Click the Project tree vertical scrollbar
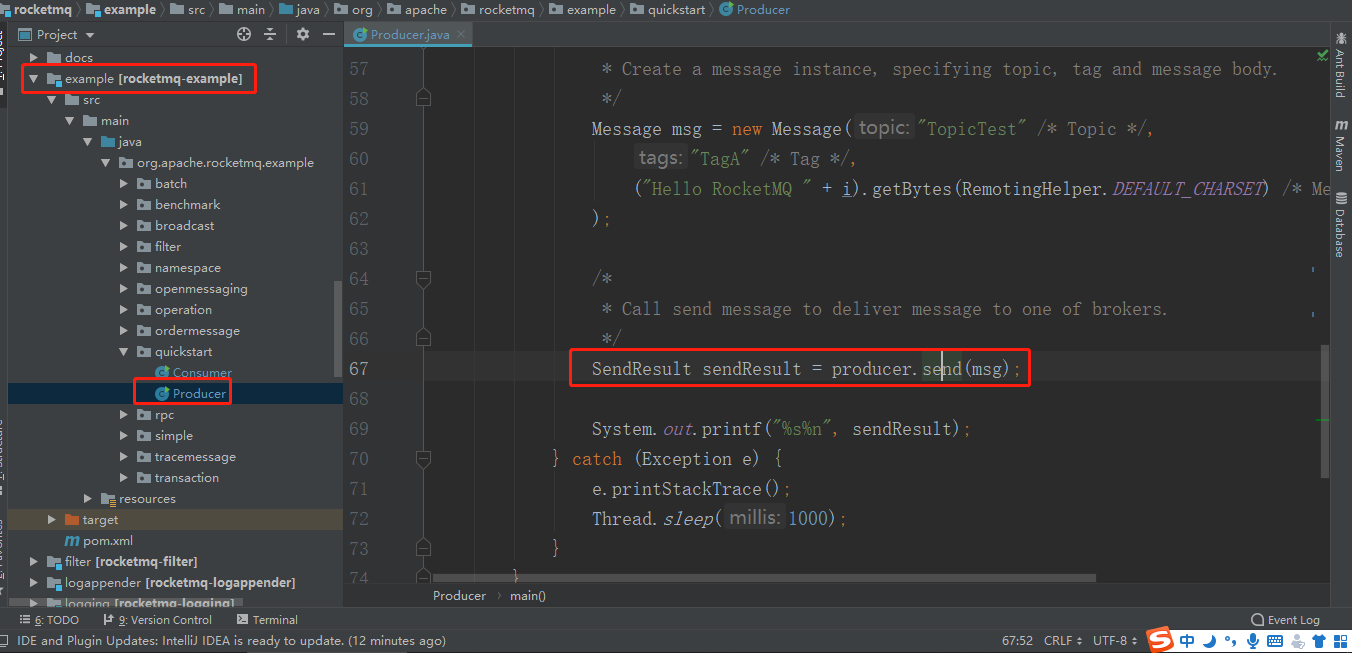The height and width of the screenshot is (653, 1352). point(338,330)
